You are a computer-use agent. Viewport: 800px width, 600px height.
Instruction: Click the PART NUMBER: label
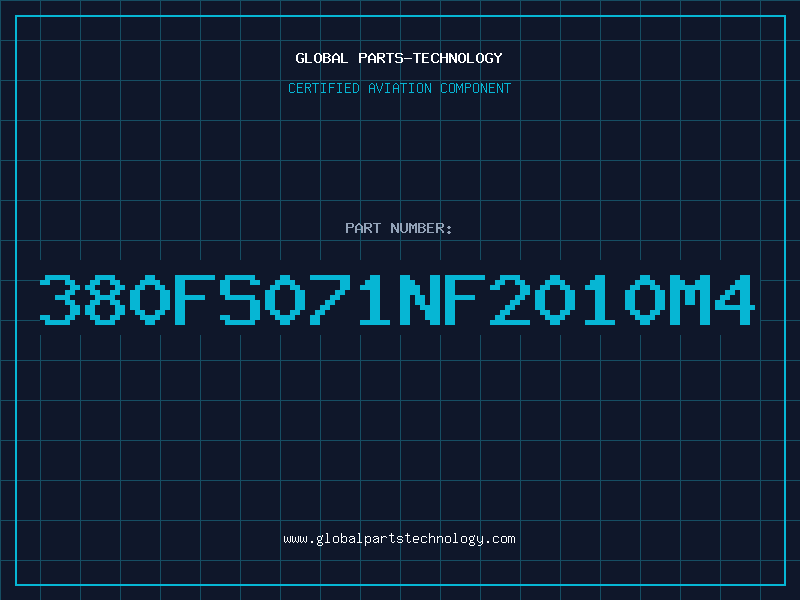coord(399,228)
